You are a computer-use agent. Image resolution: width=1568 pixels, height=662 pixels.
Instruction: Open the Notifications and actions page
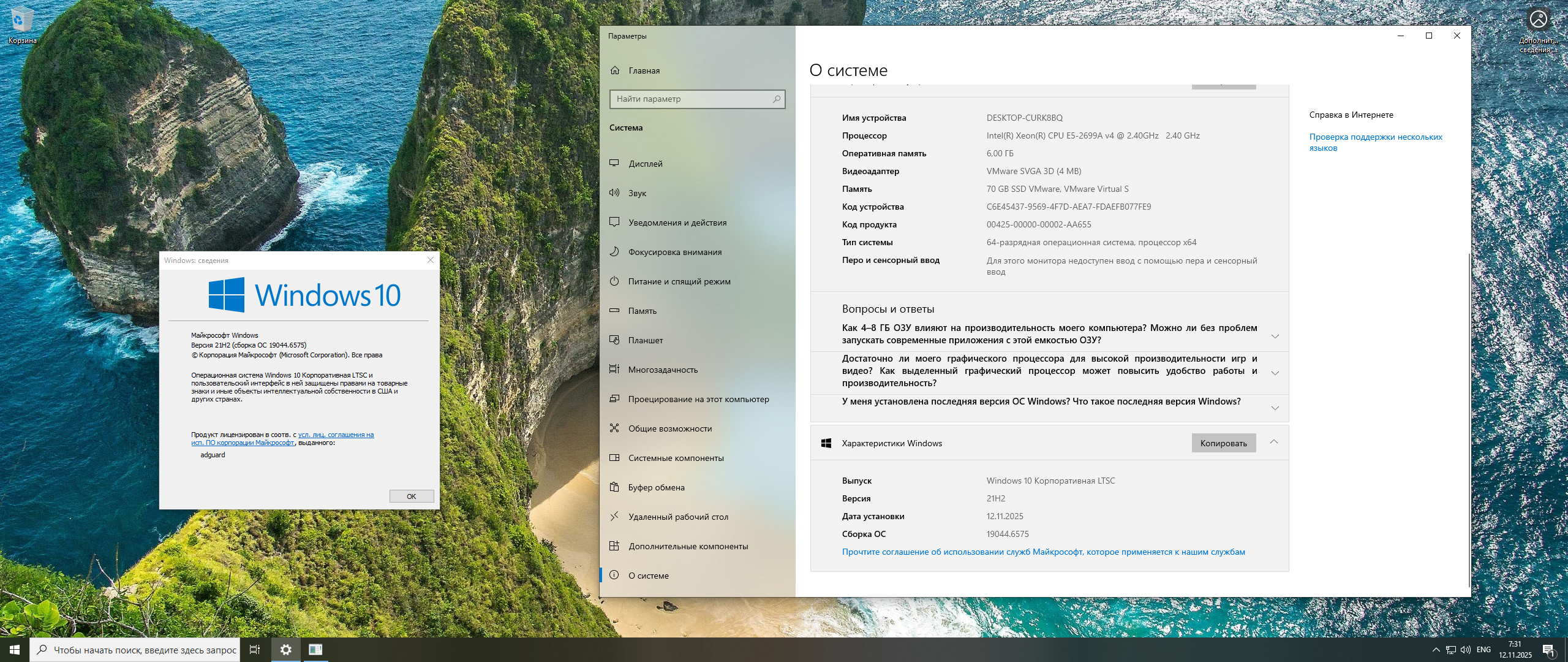click(x=677, y=223)
